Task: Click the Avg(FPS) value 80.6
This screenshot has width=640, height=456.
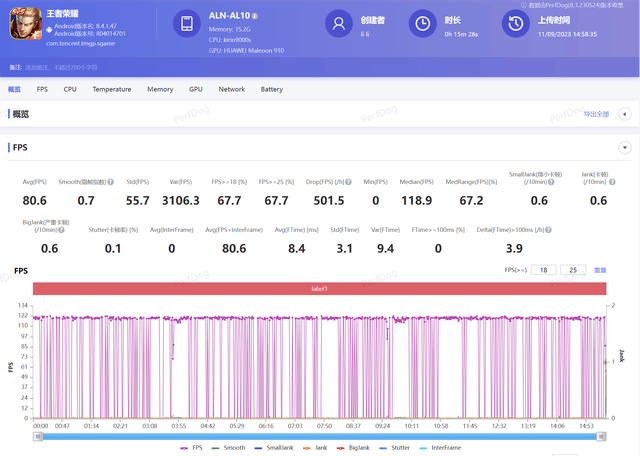Action: (x=35, y=200)
